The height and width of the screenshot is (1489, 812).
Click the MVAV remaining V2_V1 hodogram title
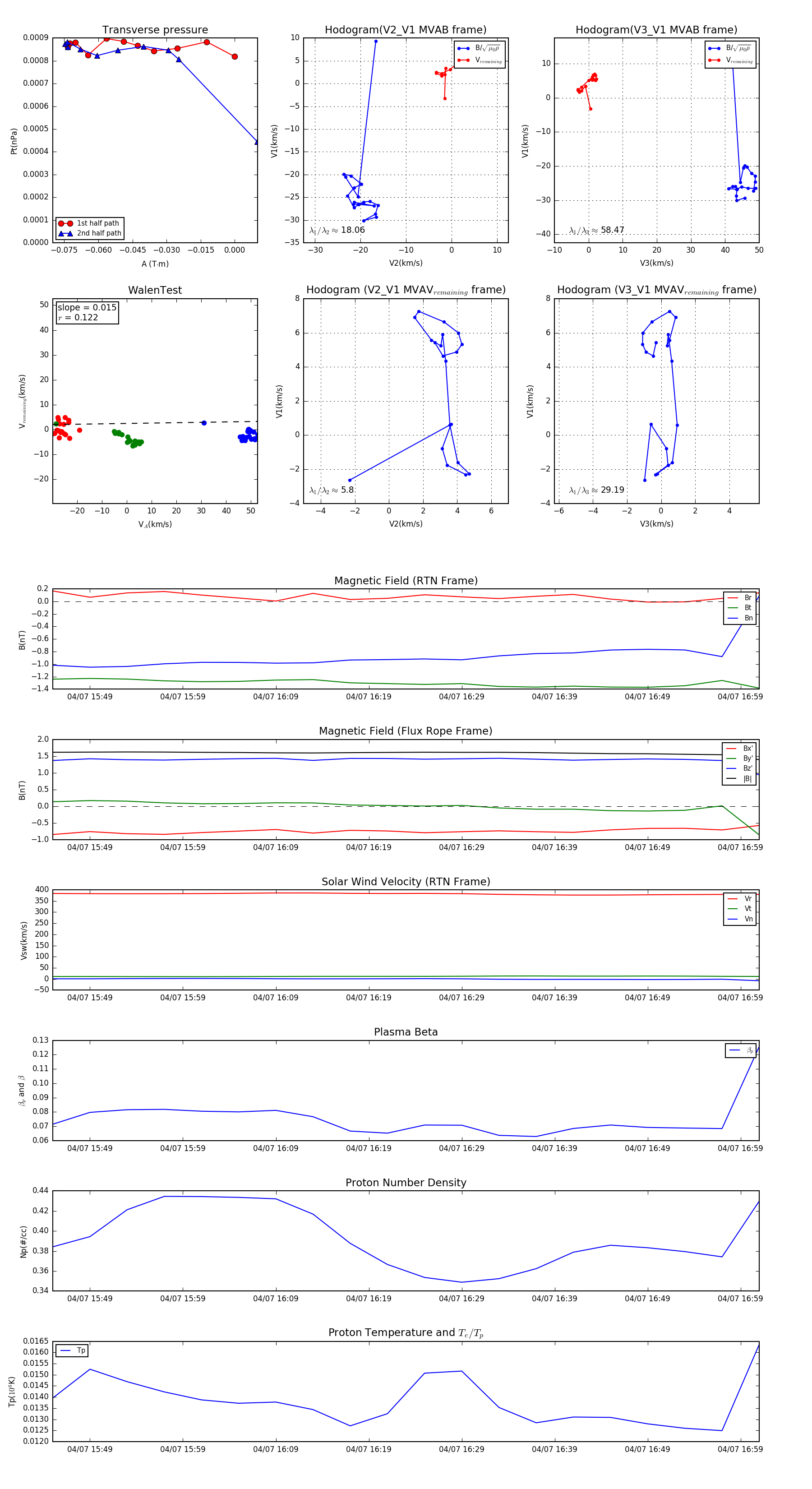coord(406,290)
